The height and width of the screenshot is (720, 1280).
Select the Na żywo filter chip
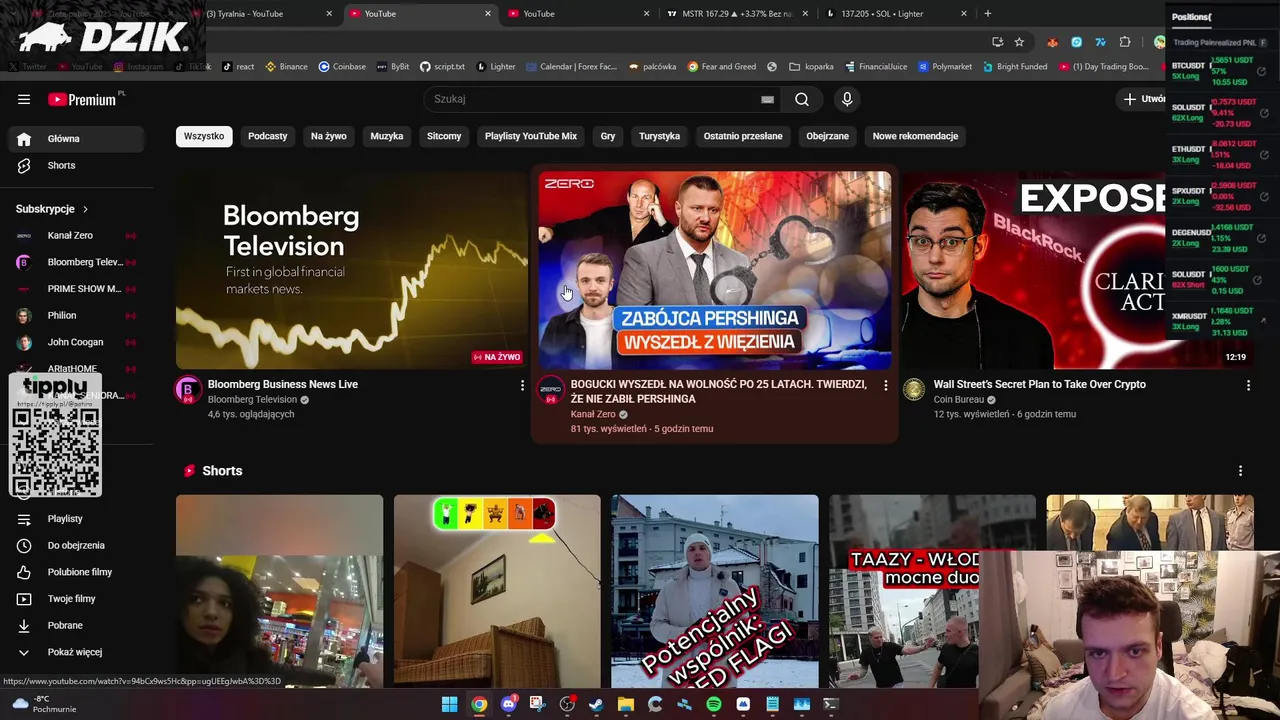[328, 136]
